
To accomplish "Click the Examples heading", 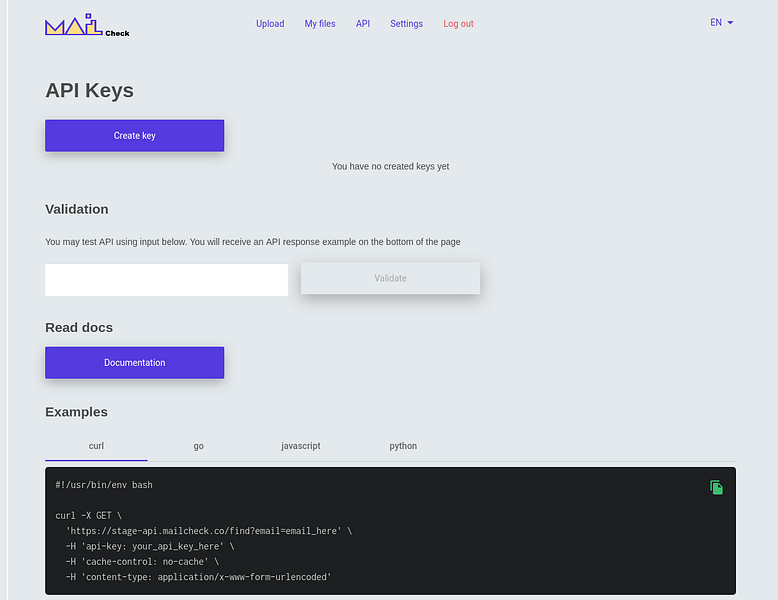I will point(76,412).
